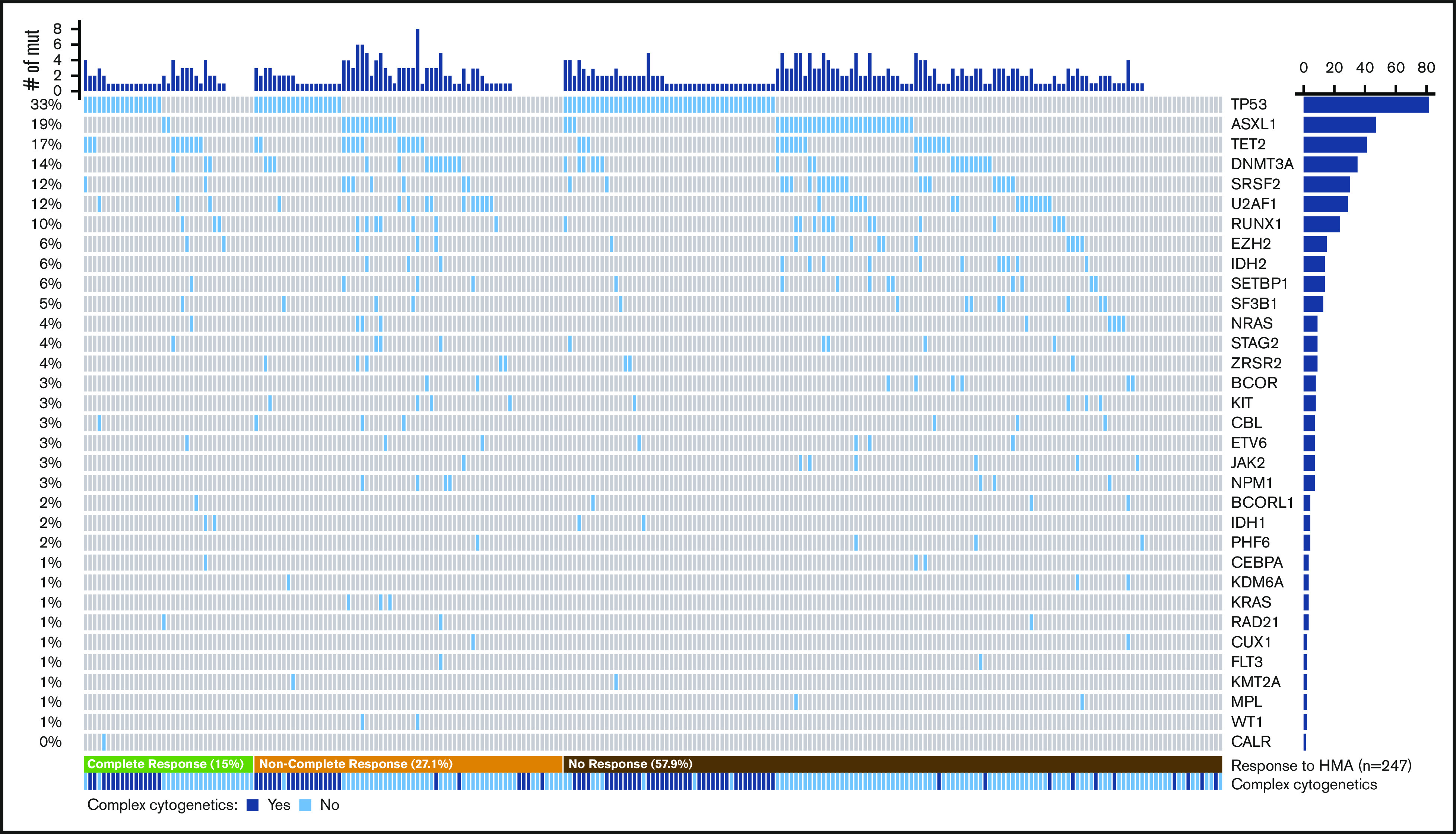This screenshot has width=1456, height=834.
Task: Click the 14% value beside DNMT3A row
Action: coord(47,164)
